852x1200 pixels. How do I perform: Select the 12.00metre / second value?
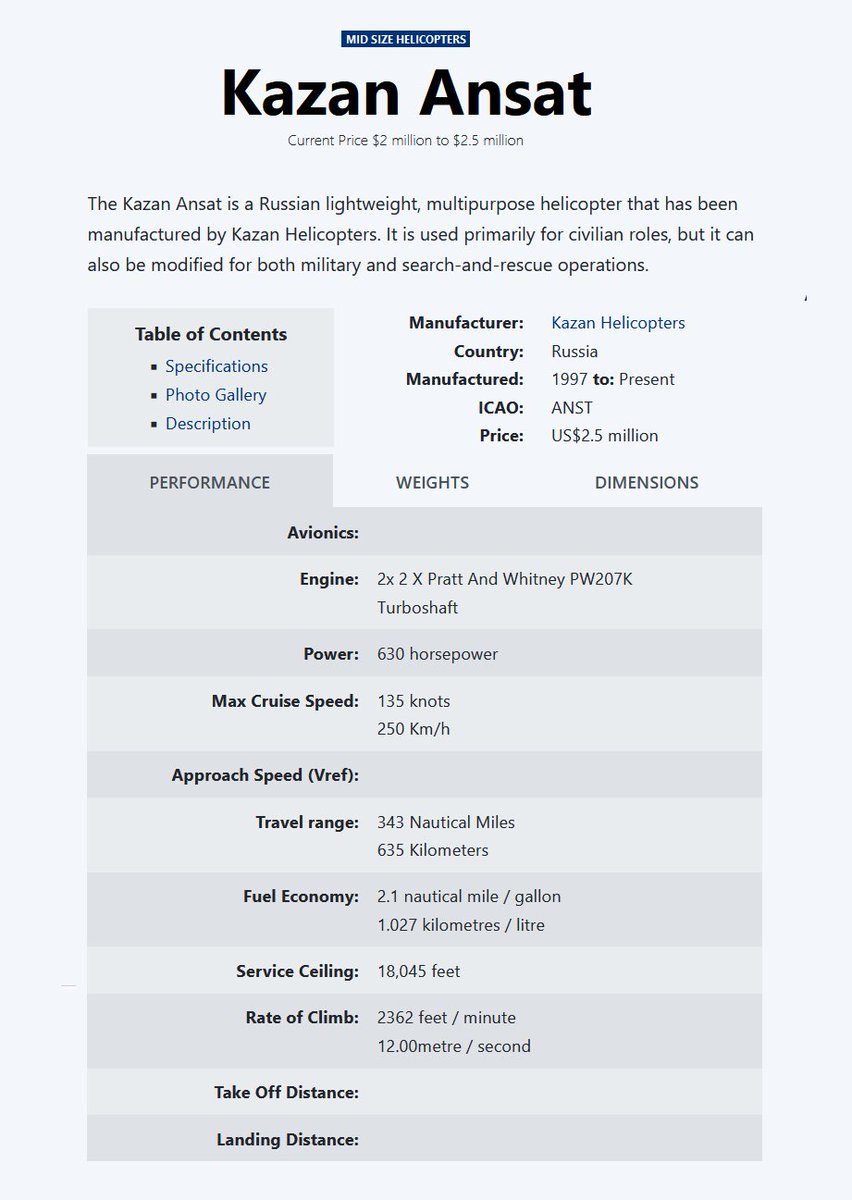tap(454, 1046)
